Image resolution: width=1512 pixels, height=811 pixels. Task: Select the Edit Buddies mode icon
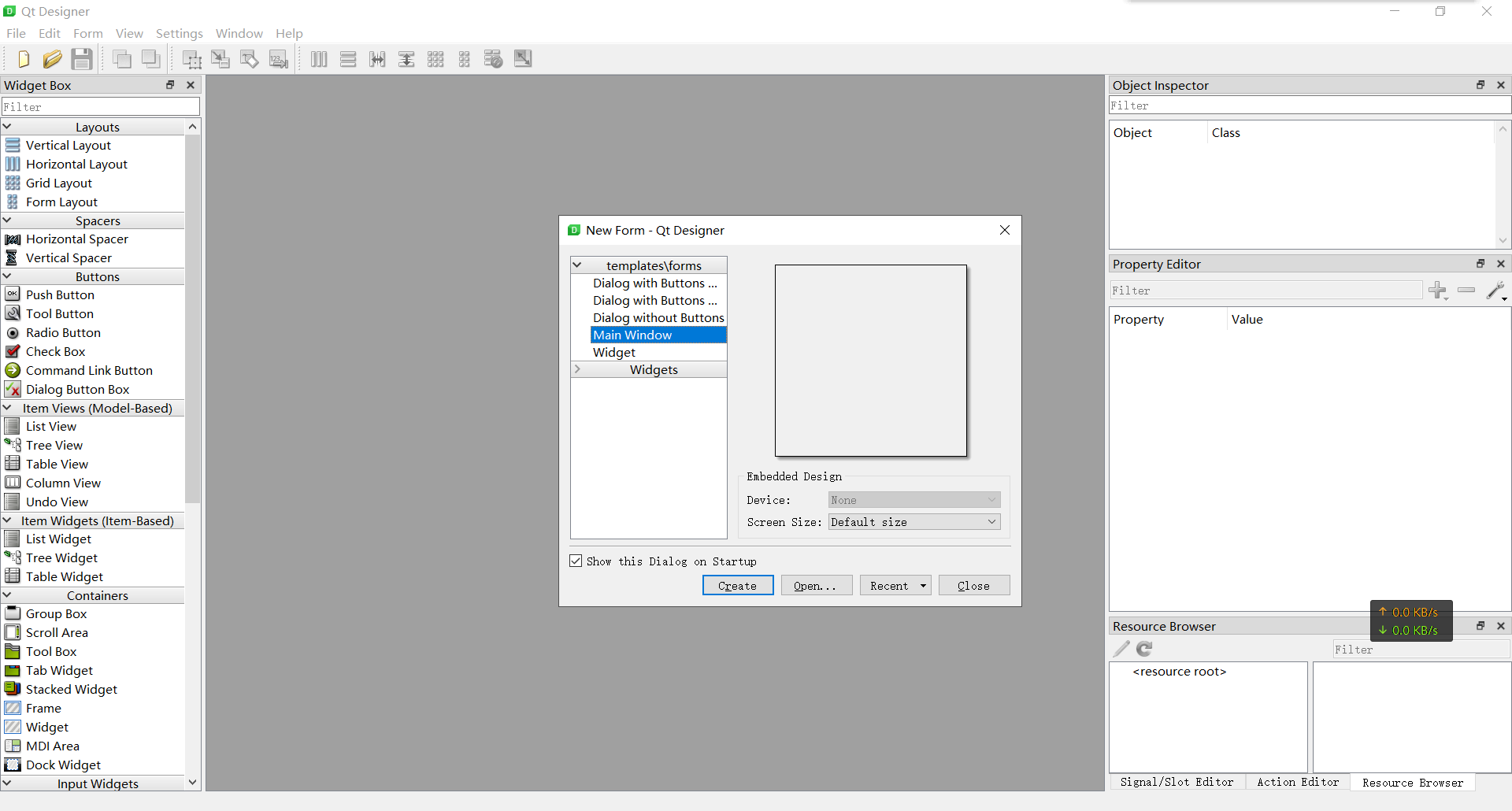(x=250, y=59)
